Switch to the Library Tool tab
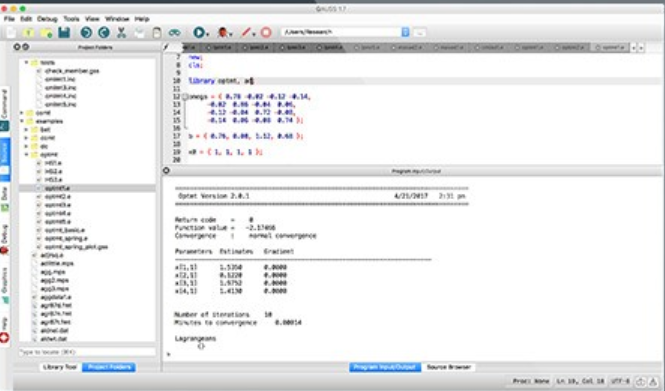The width and height of the screenshot is (665, 391). pyautogui.click(x=60, y=367)
